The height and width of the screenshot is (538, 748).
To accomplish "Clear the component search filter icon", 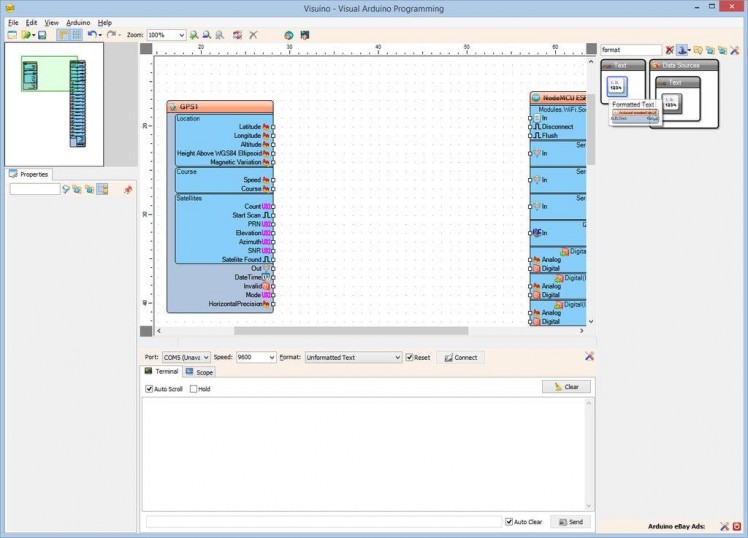I will 670,49.
